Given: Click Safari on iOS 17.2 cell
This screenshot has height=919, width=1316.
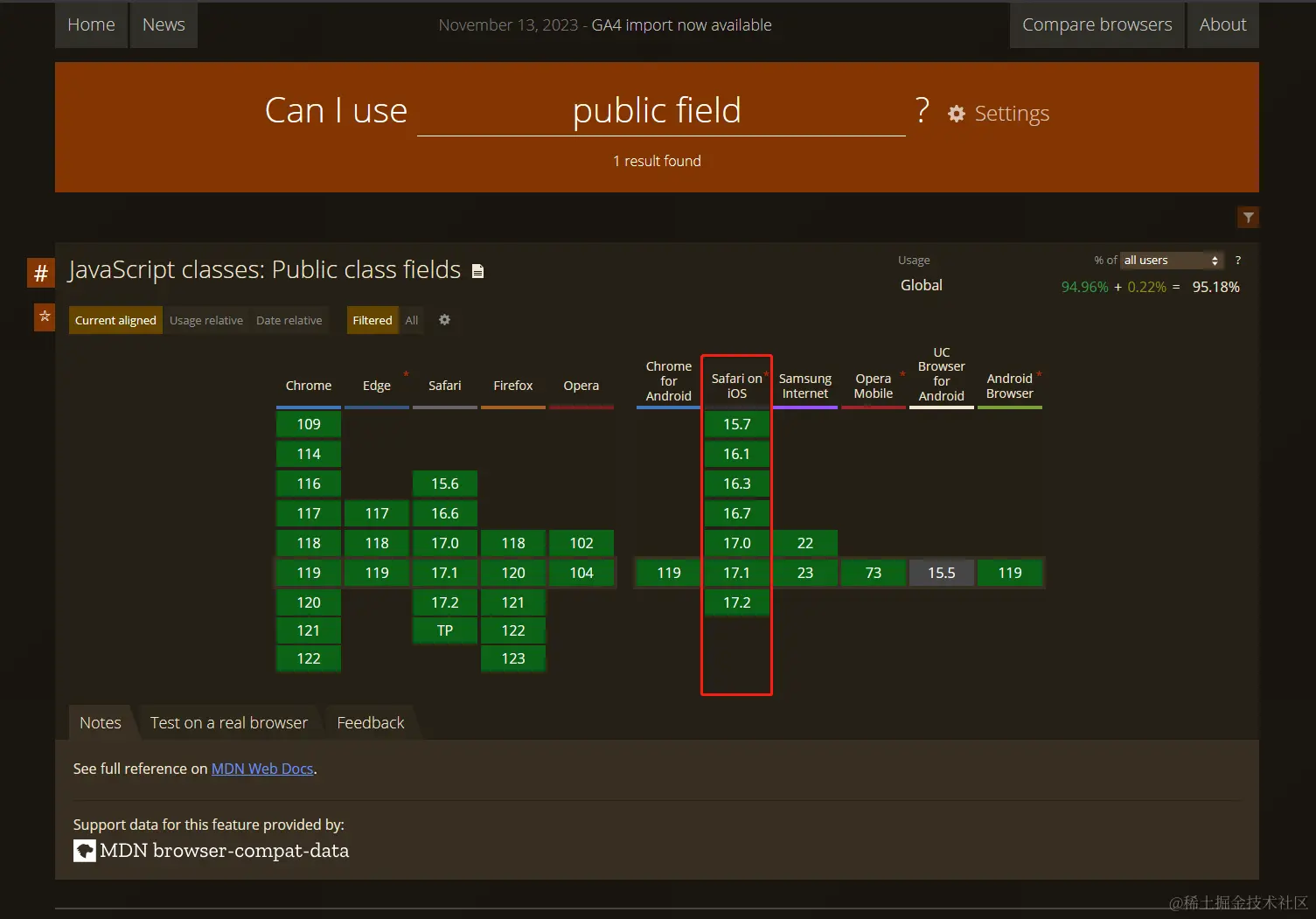Looking at the screenshot, I should [737, 602].
